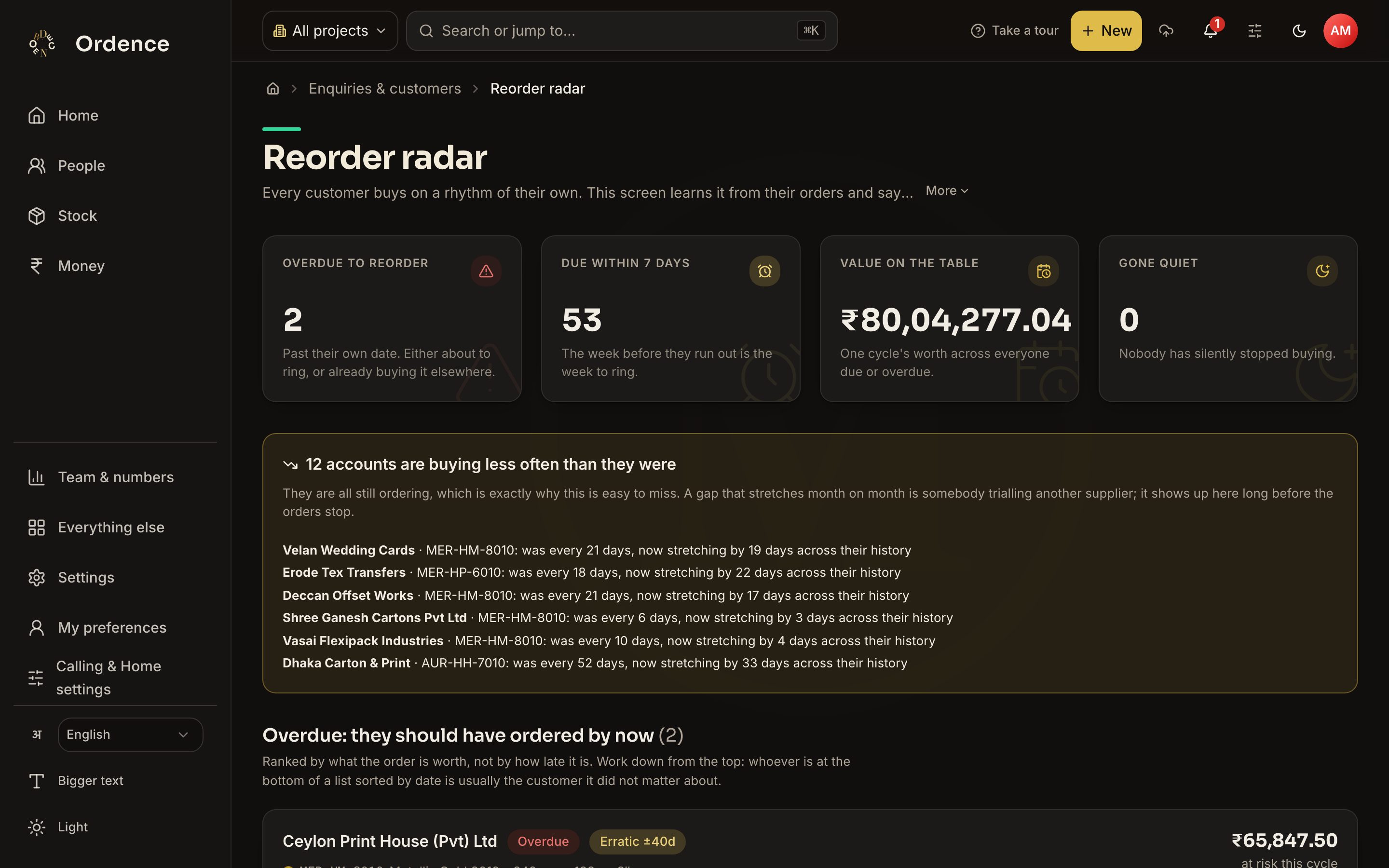The height and width of the screenshot is (868, 1389).
Task: Click the cloud upload icon
Action: [x=1166, y=31]
